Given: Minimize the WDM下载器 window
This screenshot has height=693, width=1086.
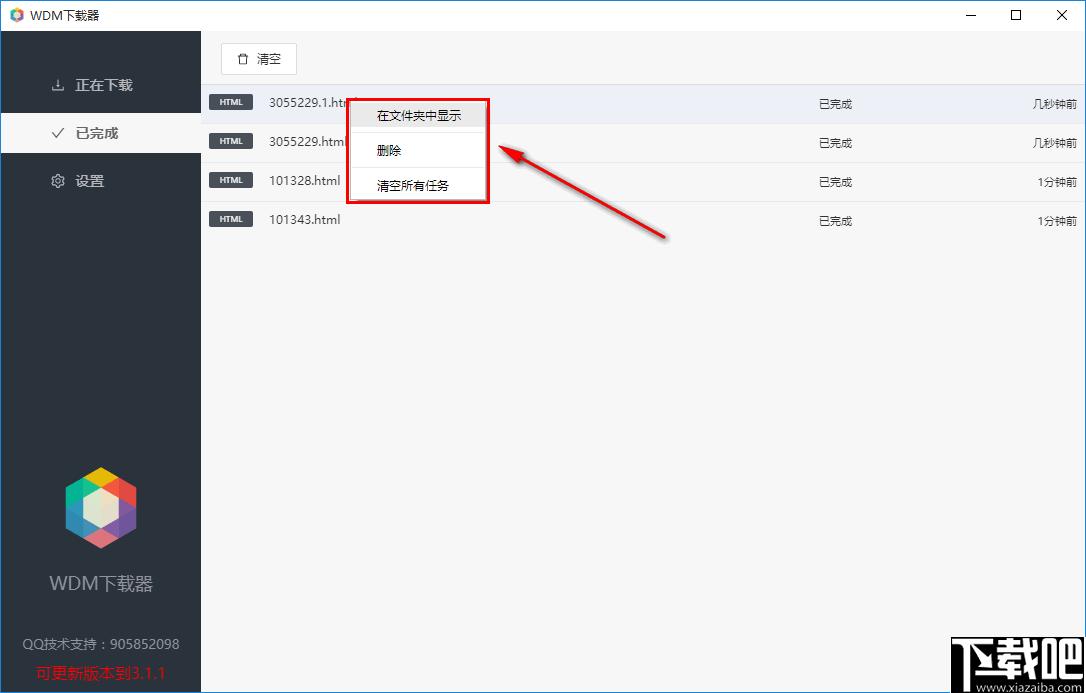Looking at the screenshot, I should (971, 15).
